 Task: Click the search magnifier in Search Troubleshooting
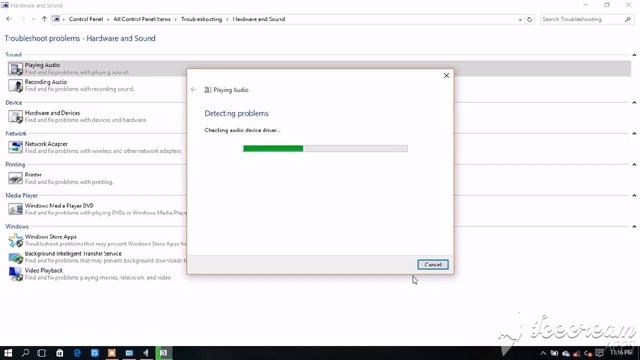click(628, 19)
